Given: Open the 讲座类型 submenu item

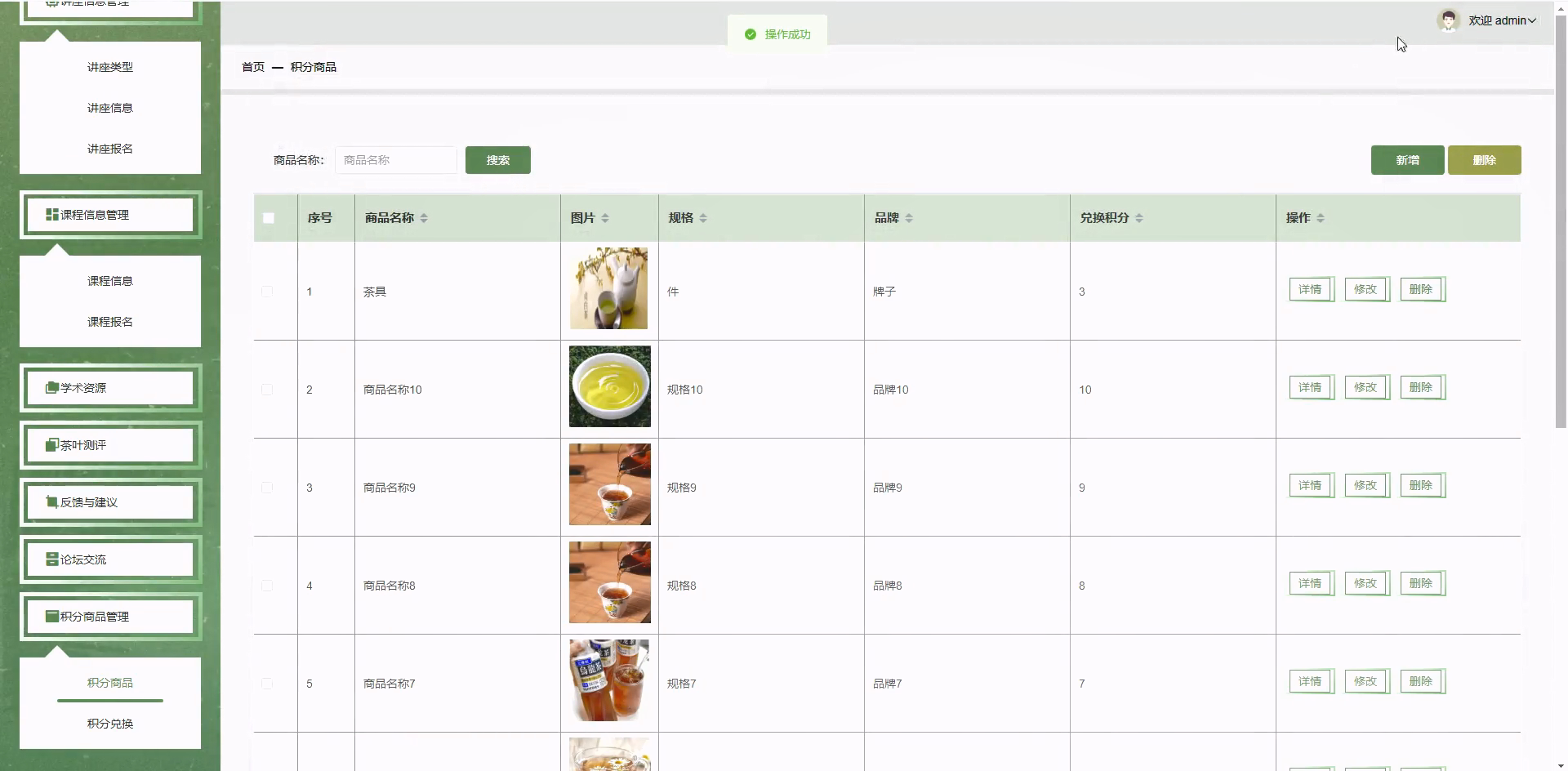Looking at the screenshot, I should 110,67.
